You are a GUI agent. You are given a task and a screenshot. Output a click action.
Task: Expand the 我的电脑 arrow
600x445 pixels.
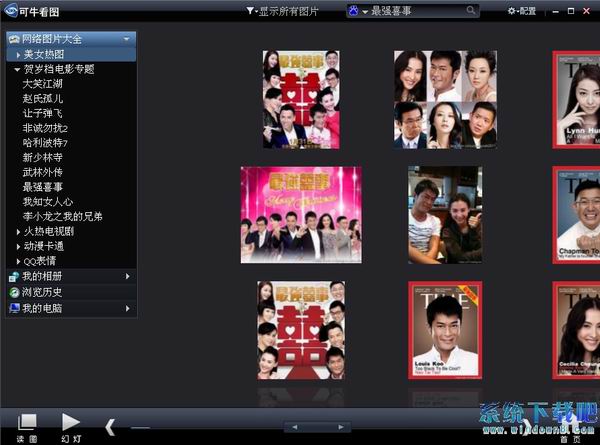[x=127, y=308]
